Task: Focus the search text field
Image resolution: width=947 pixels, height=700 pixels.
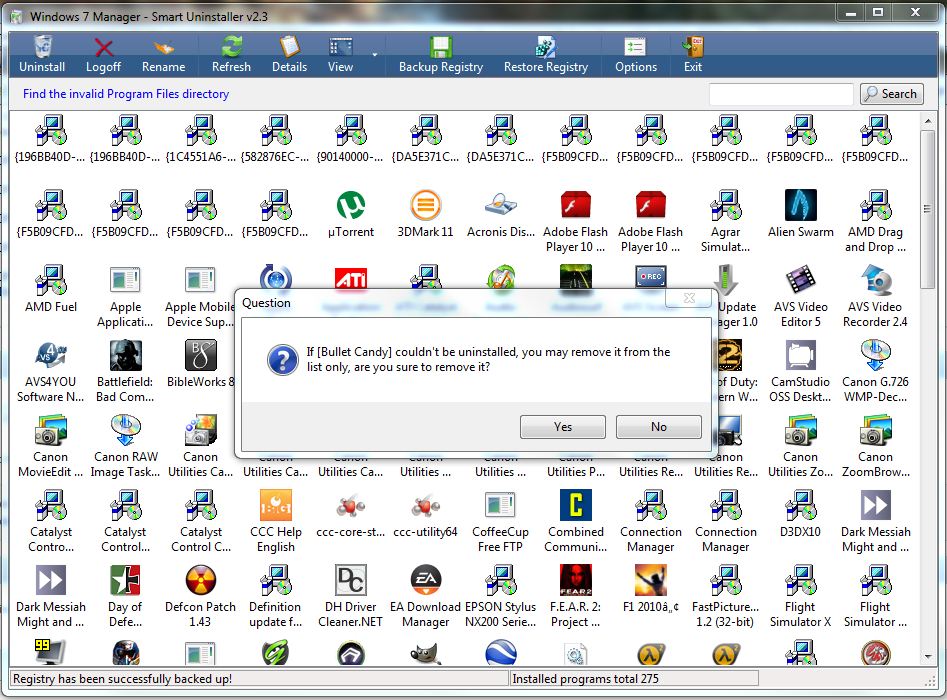Action: click(781, 94)
